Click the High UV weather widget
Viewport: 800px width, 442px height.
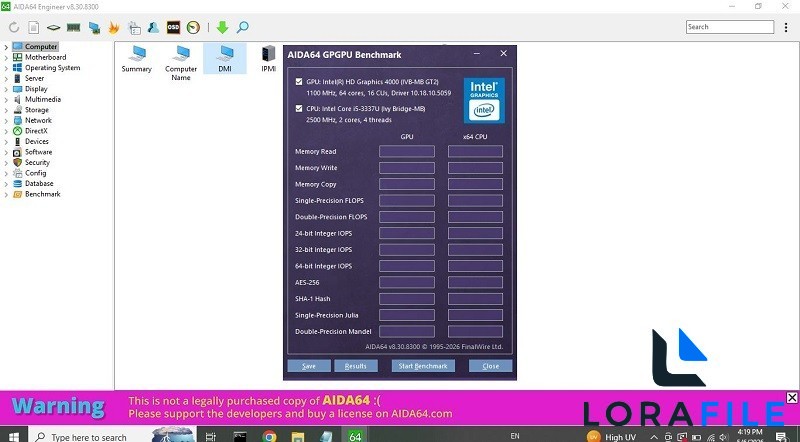(611, 437)
